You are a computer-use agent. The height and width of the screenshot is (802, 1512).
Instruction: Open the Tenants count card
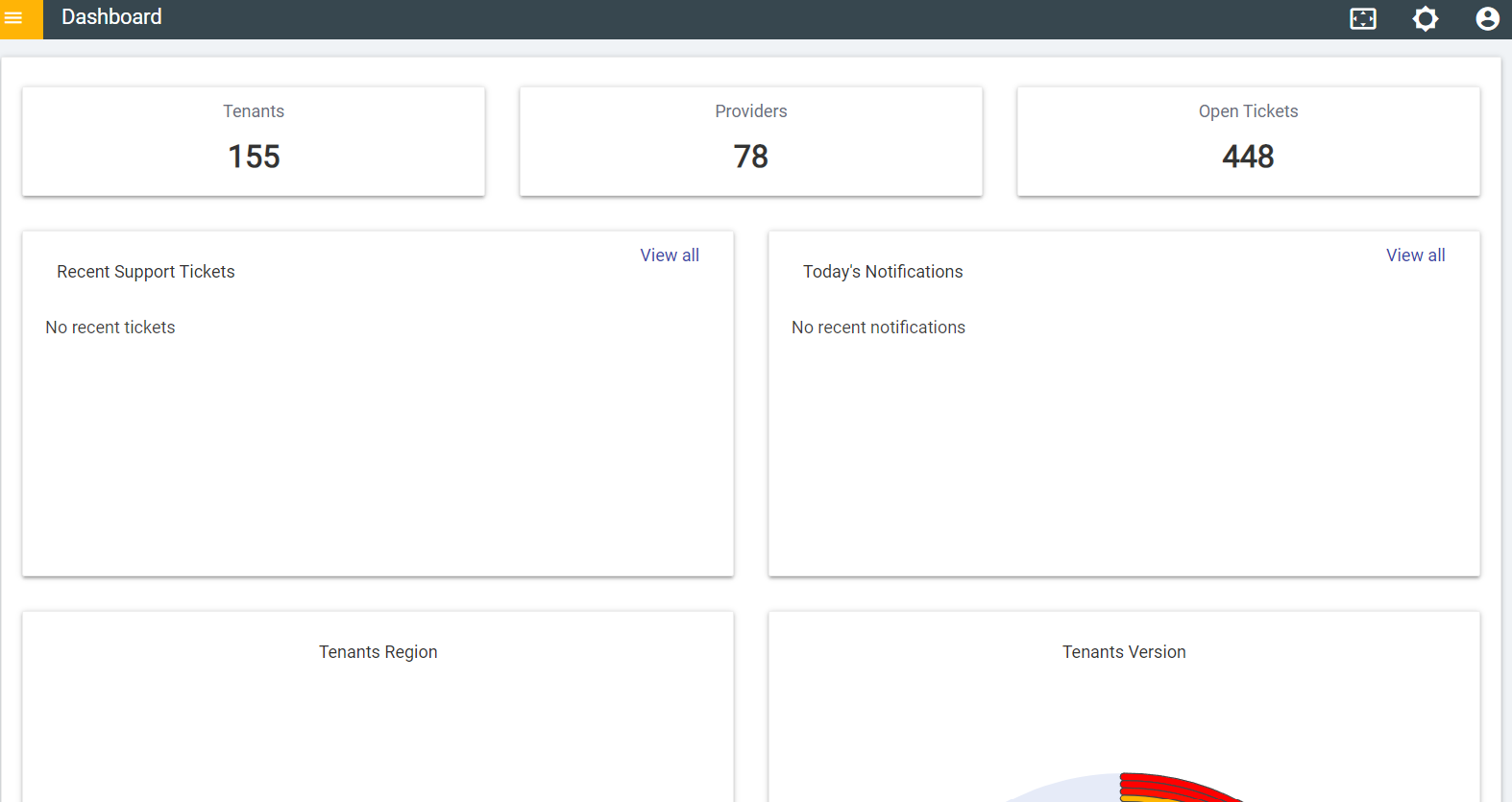click(254, 142)
